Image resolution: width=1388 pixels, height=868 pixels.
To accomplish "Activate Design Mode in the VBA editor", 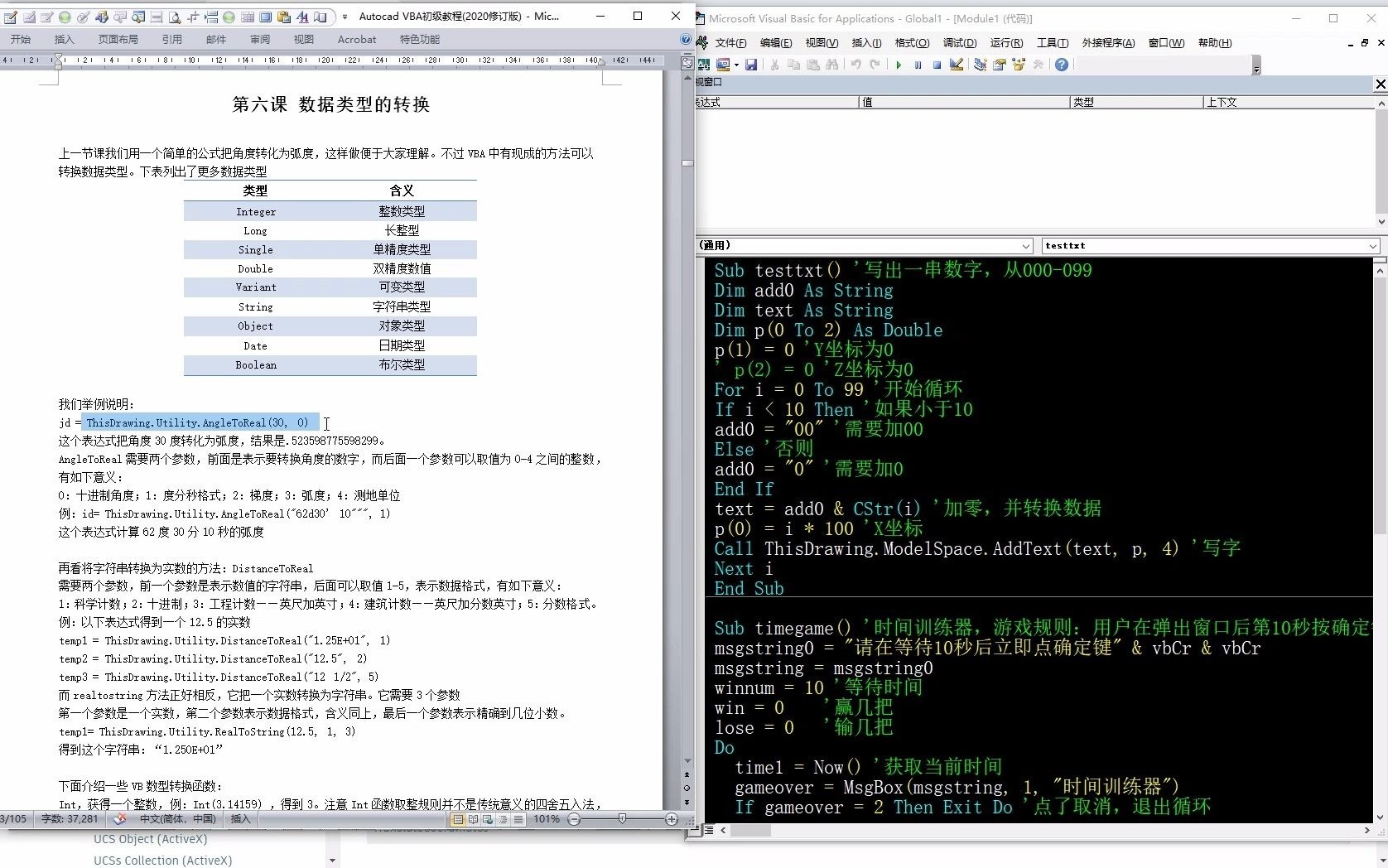I will point(957,65).
